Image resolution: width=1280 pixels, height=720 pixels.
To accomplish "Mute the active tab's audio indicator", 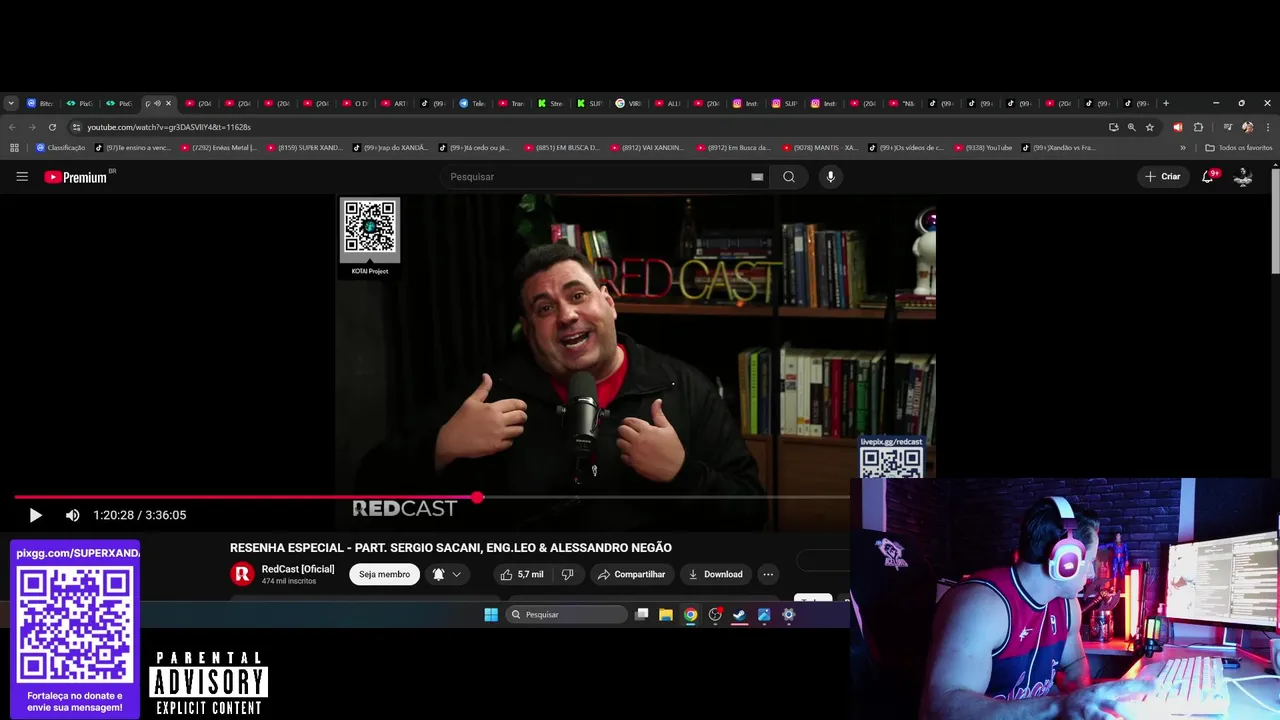I will 157,103.
